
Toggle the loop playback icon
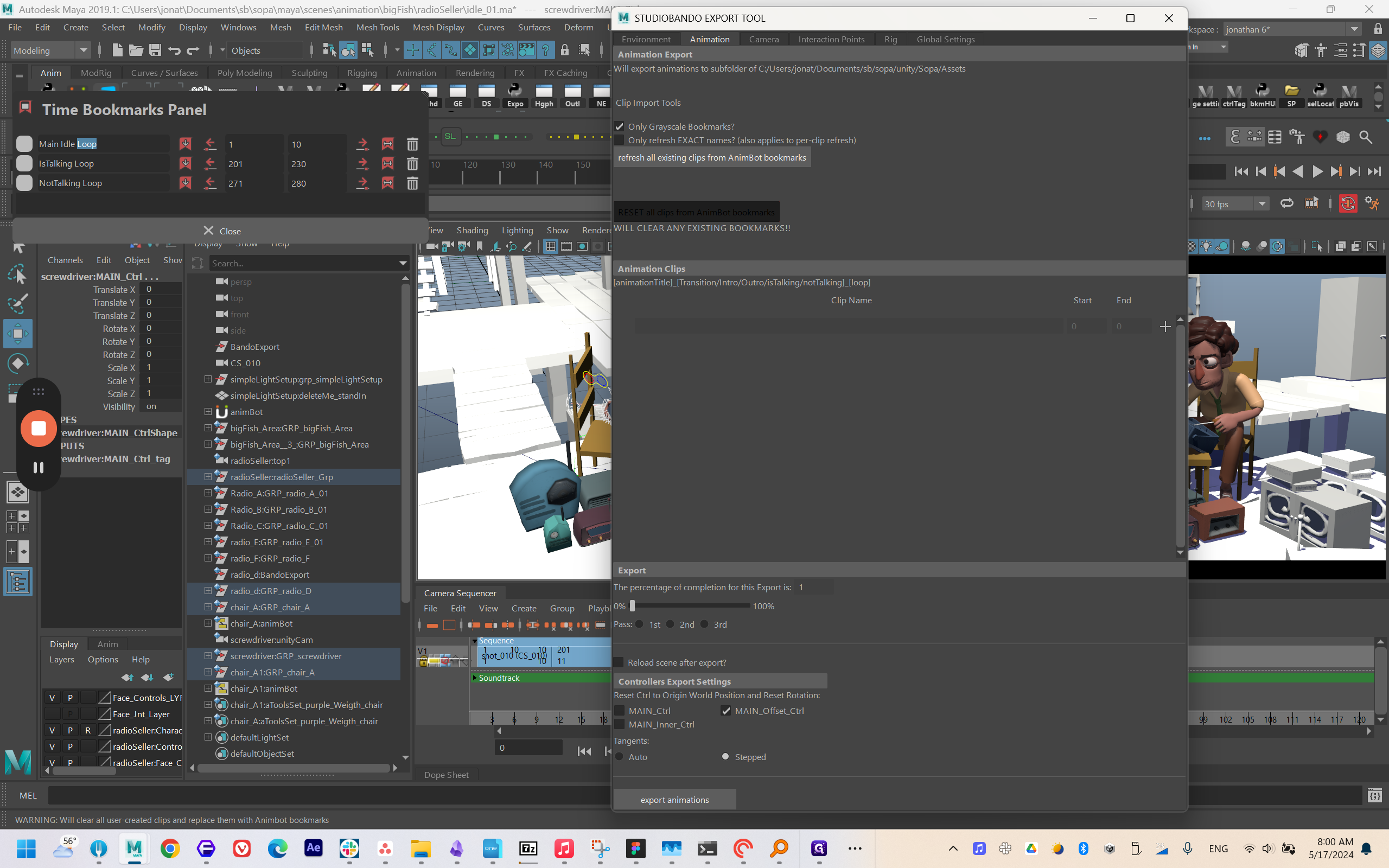click(1287, 203)
